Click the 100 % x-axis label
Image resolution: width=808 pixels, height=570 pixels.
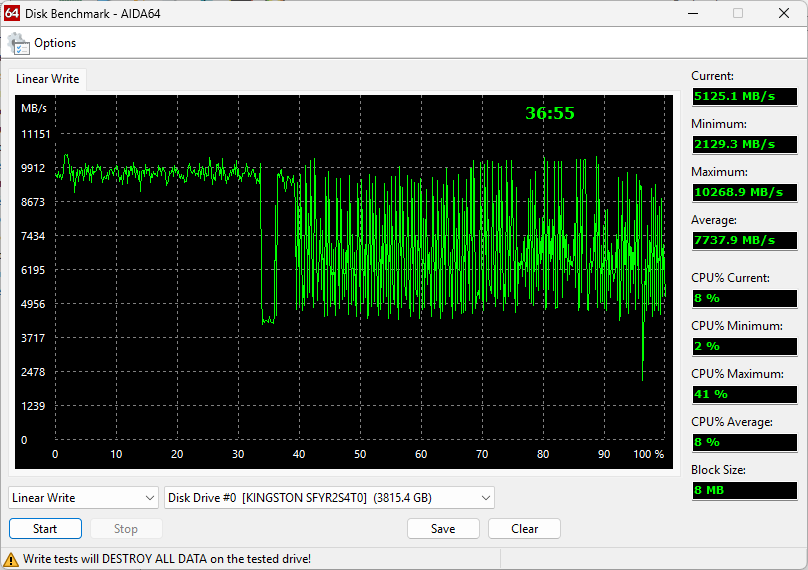pos(648,454)
